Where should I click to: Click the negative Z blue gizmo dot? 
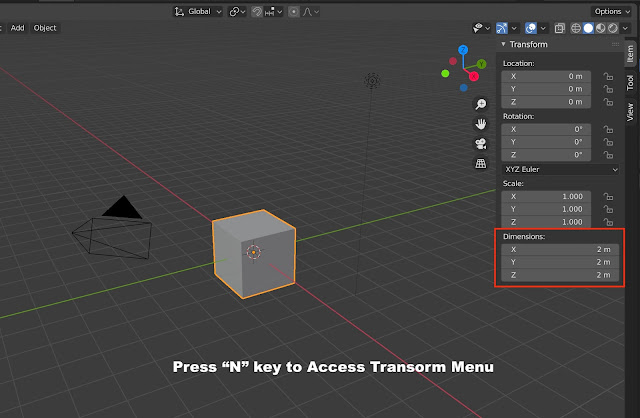click(x=463, y=87)
